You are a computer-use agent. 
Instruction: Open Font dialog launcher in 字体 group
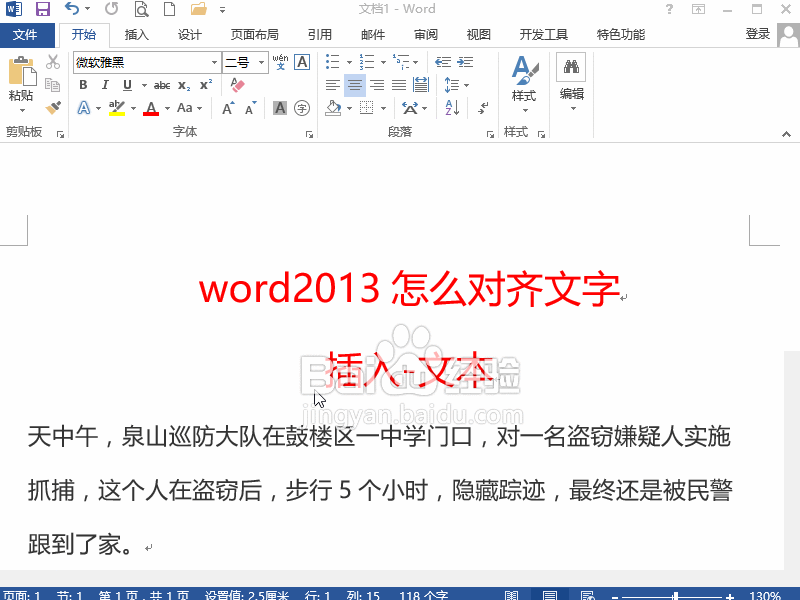(309, 134)
